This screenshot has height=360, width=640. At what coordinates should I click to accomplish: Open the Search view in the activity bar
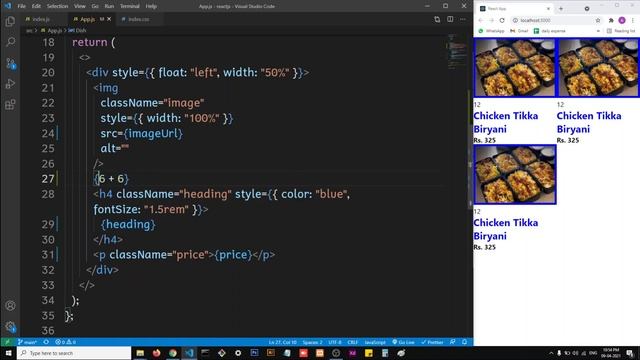(10, 42)
